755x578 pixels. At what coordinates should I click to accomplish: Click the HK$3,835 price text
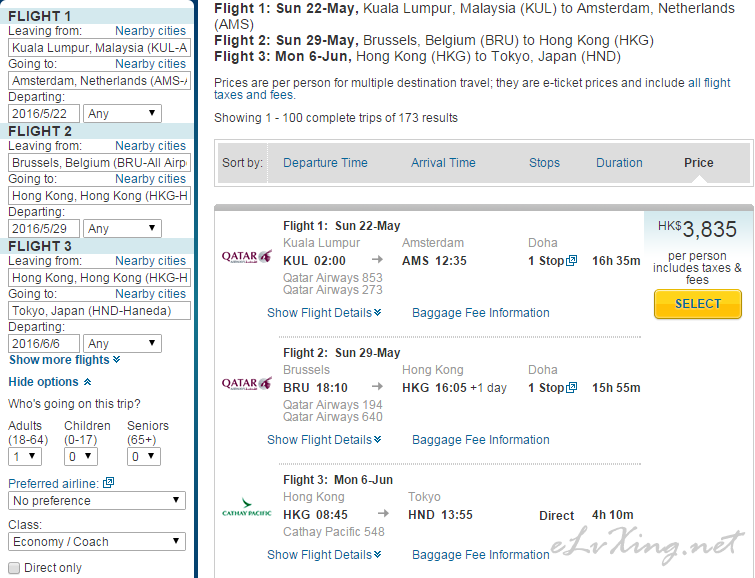point(697,229)
